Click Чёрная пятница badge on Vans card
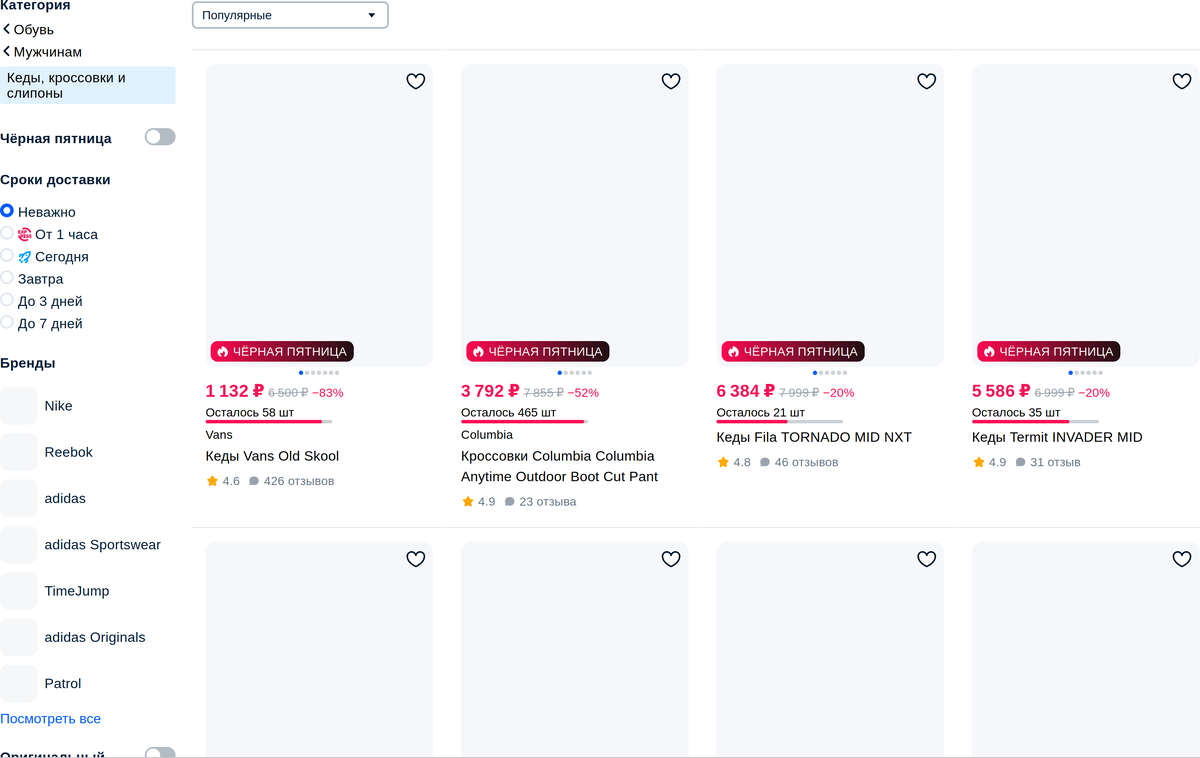Viewport: 1200px width, 758px height. click(282, 351)
